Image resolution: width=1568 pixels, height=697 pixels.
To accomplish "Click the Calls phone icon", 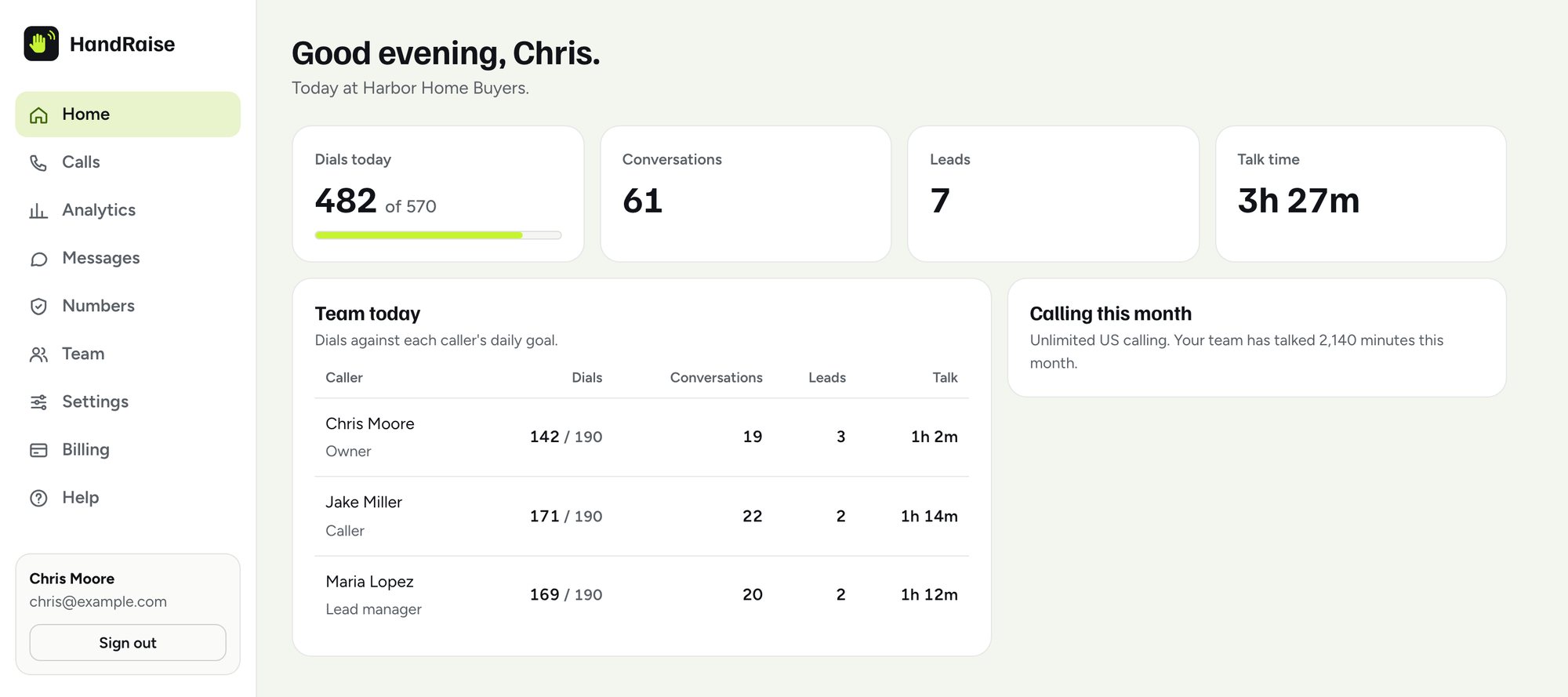I will click(x=38, y=163).
